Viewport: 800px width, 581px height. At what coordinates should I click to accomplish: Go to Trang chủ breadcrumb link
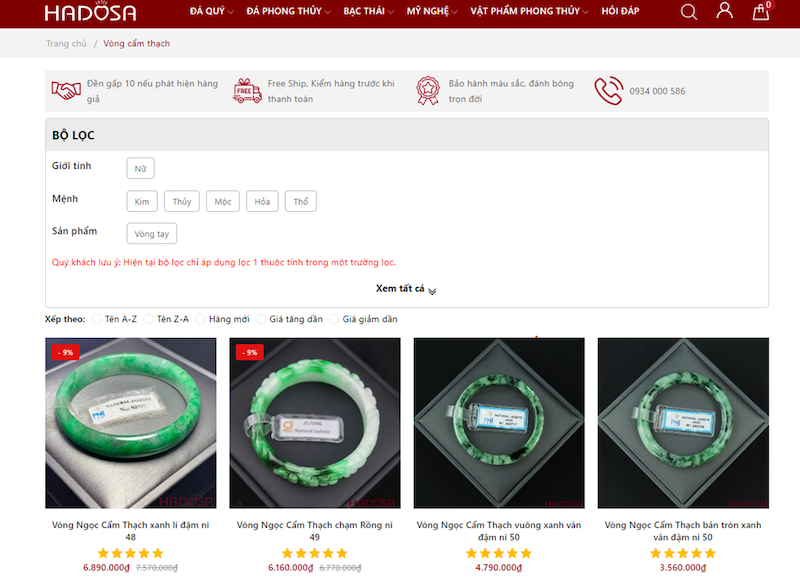pyautogui.click(x=66, y=44)
